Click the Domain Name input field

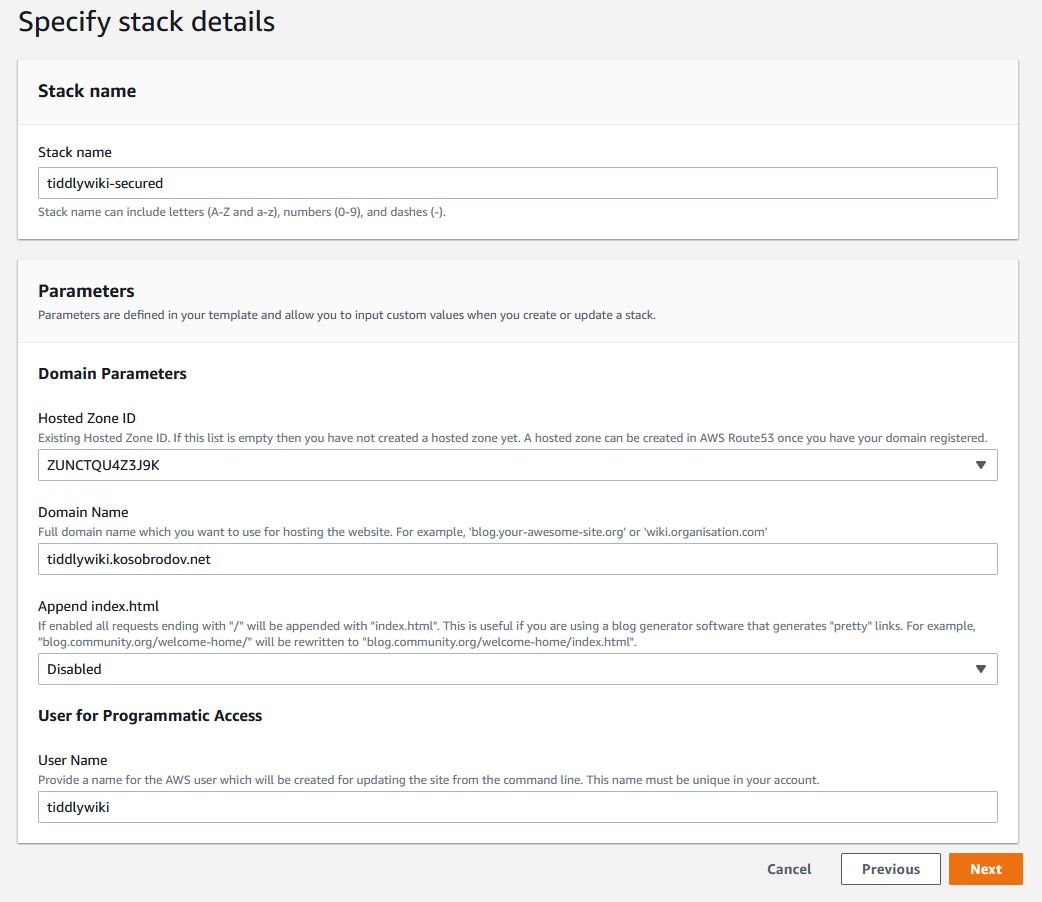tap(517, 559)
